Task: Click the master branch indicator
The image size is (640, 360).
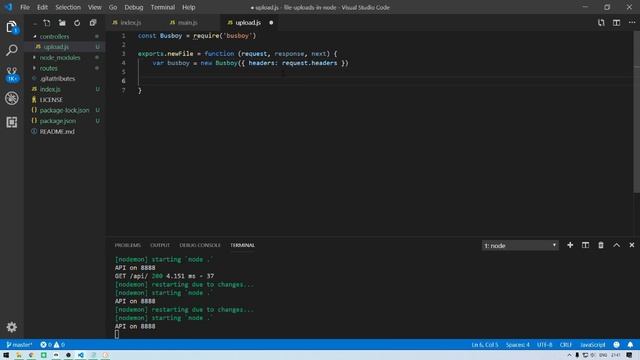Action: click(19, 345)
